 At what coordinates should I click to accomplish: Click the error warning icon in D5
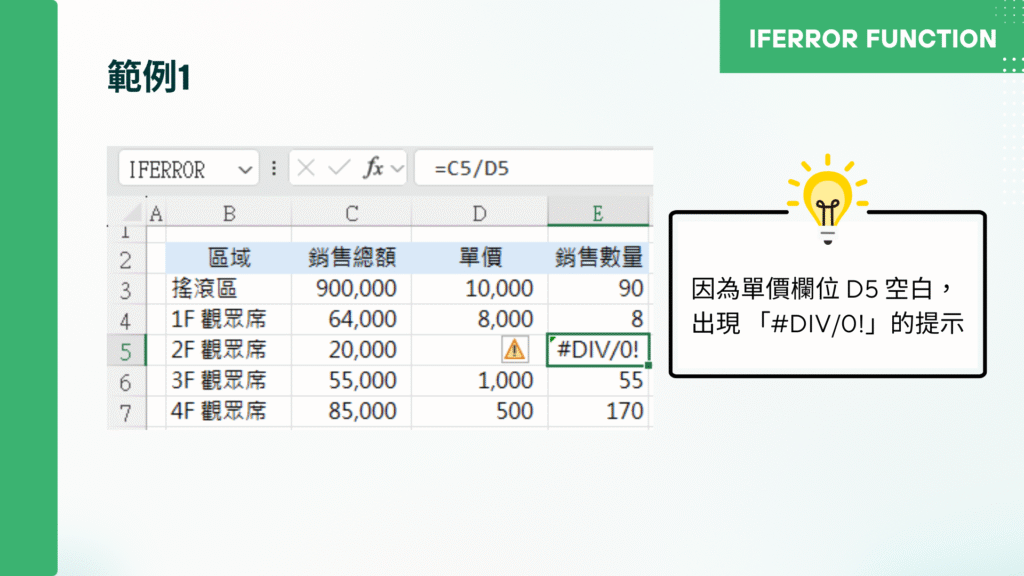click(x=515, y=349)
